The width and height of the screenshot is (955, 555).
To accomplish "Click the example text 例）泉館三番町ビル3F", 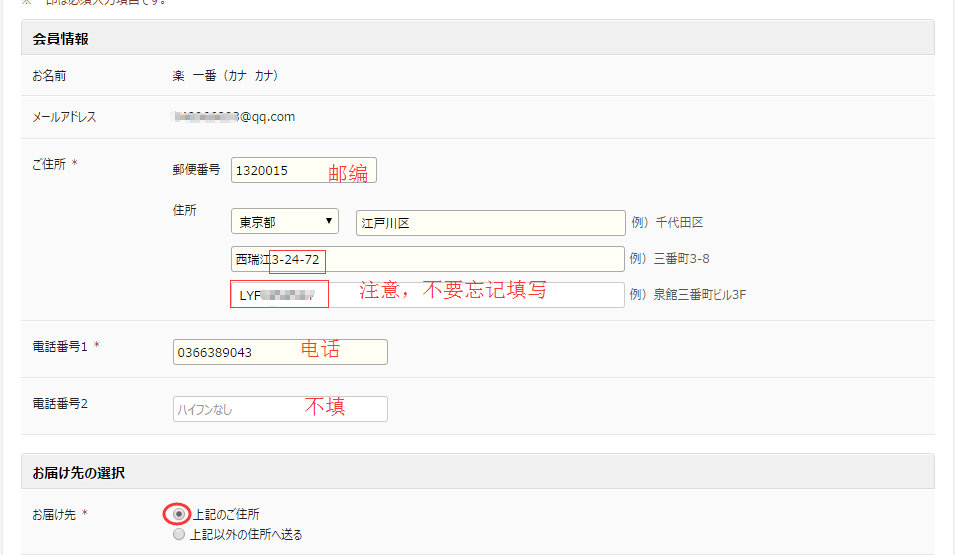I will coord(689,295).
